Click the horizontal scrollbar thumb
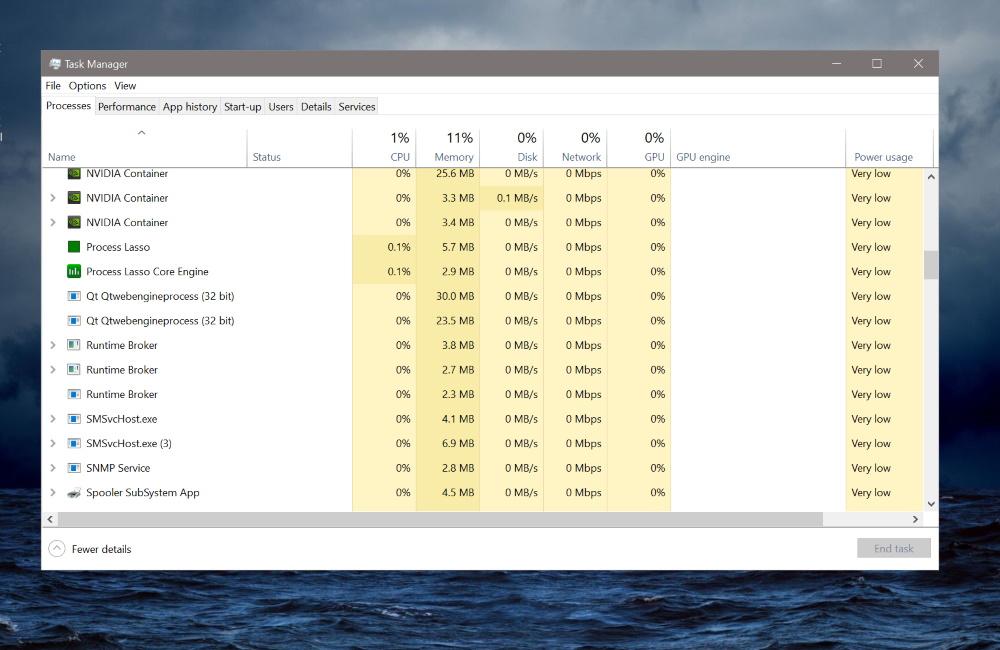Image resolution: width=1000 pixels, height=650 pixels. click(440, 519)
